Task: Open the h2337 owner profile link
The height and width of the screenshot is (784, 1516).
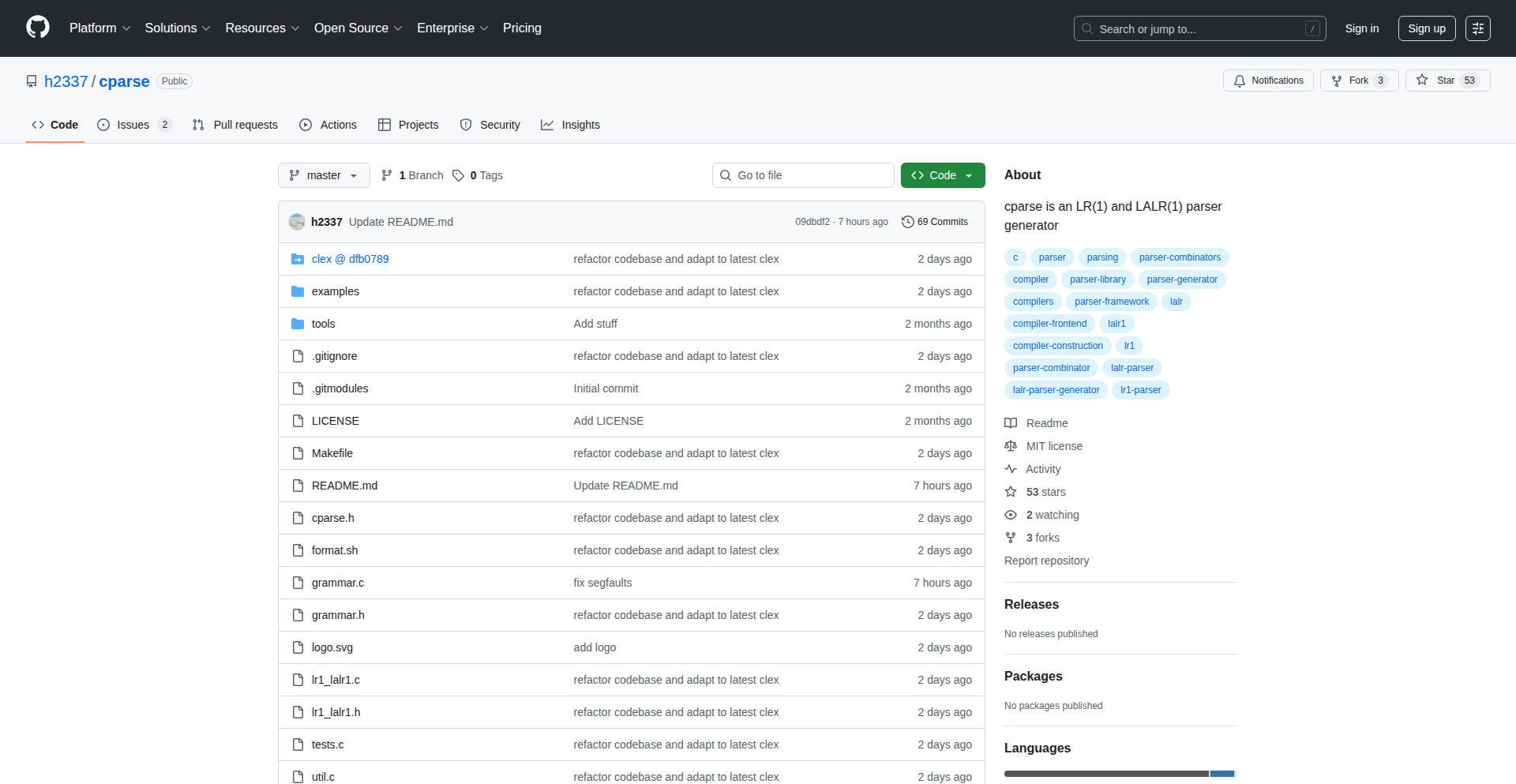Action: click(x=66, y=81)
